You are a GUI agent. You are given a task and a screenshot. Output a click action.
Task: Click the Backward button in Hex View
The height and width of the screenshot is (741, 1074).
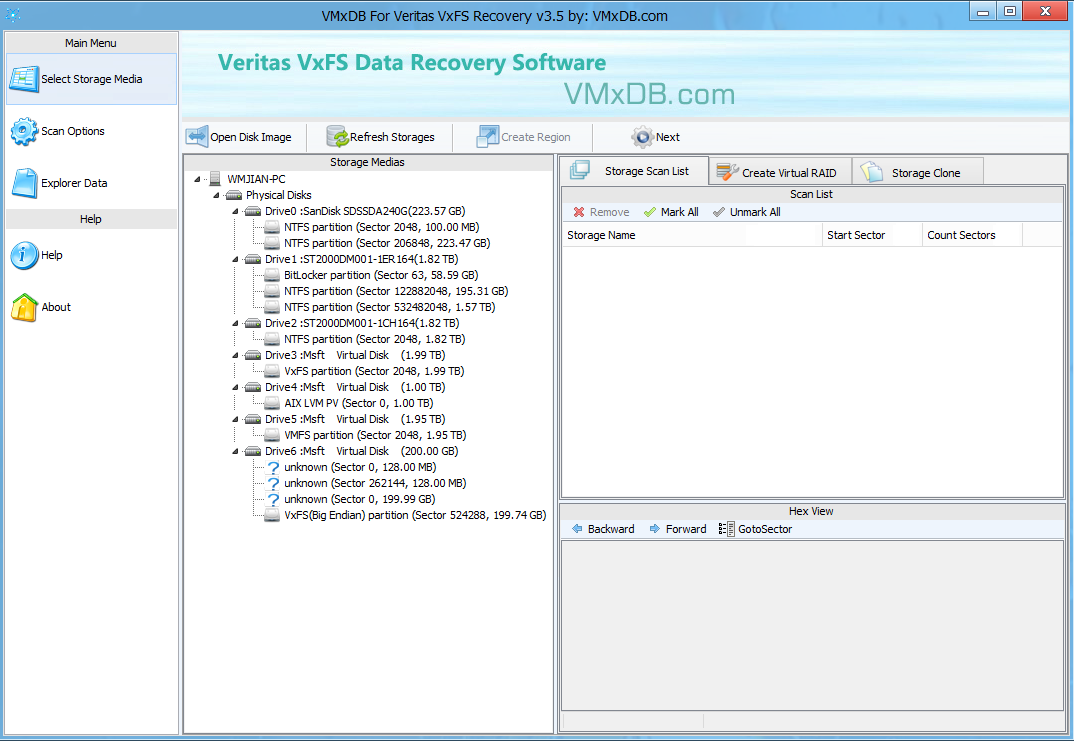pos(602,529)
